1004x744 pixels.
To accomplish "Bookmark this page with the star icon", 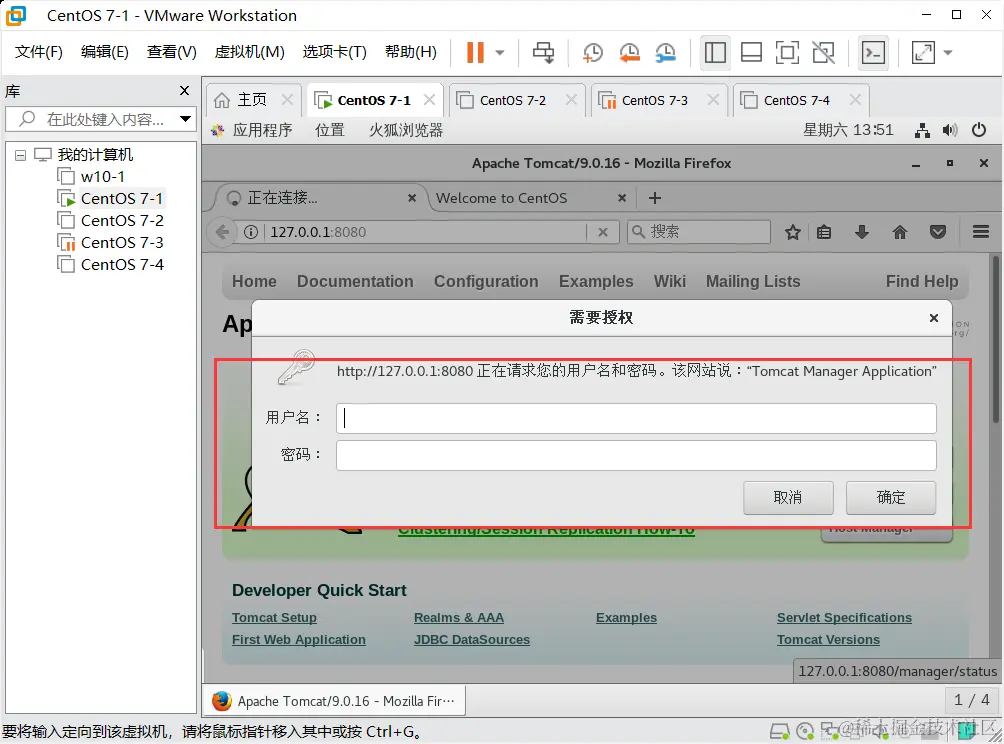I will point(793,232).
